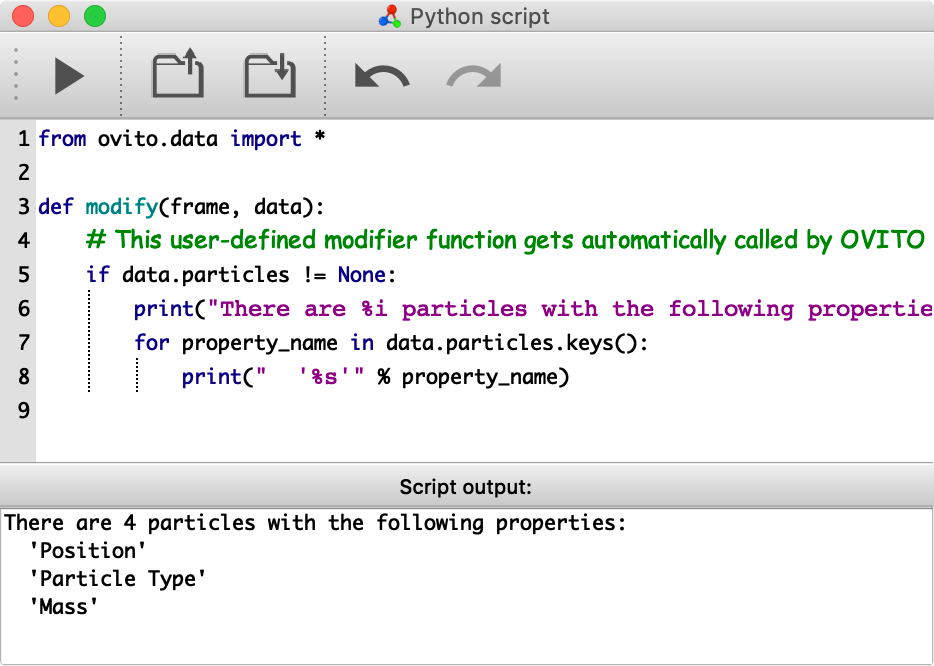Minimize the Python script window
Screen dimensions: 934x666
pyautogui.click(x=59, y=16)
